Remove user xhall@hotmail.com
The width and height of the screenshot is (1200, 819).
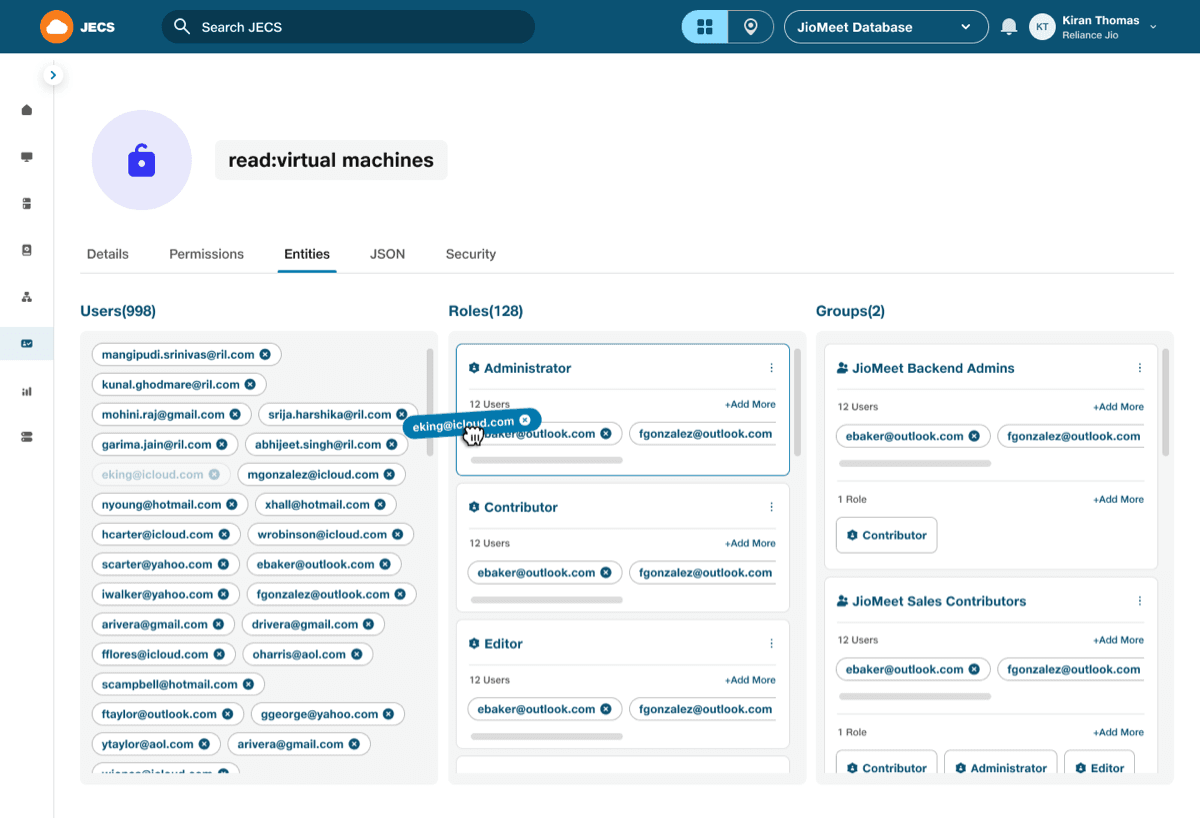pyautogui.click(x=379, y=504)
